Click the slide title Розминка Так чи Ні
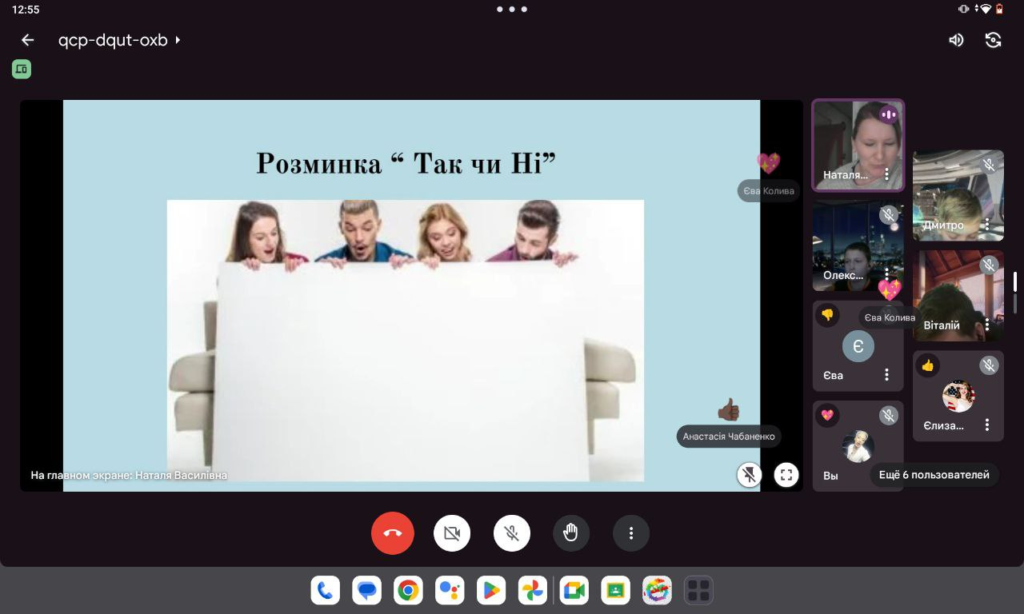The width and height of the screenshot is (1024, 614). coord(406,163)
